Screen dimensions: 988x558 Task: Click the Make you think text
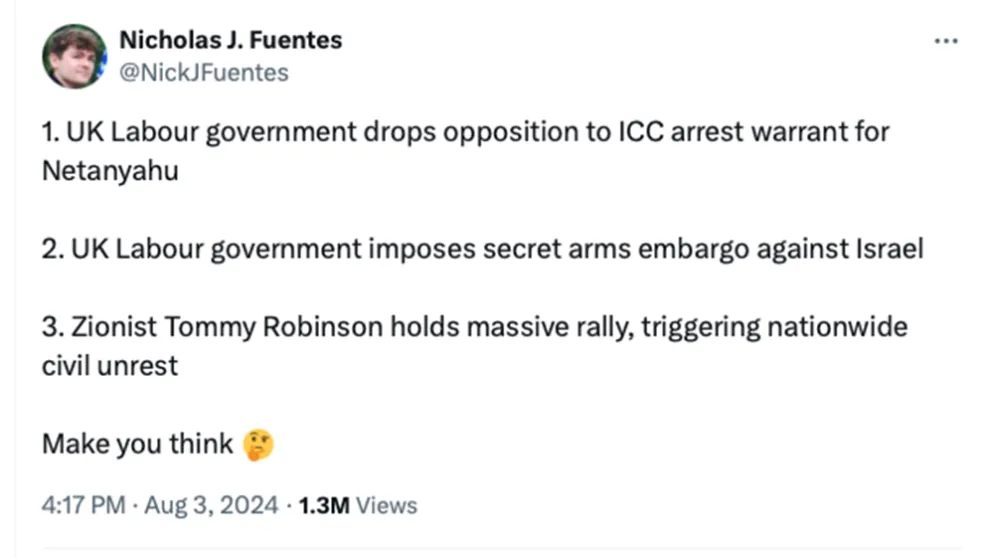pyautogui.click(x=137, y=444)
